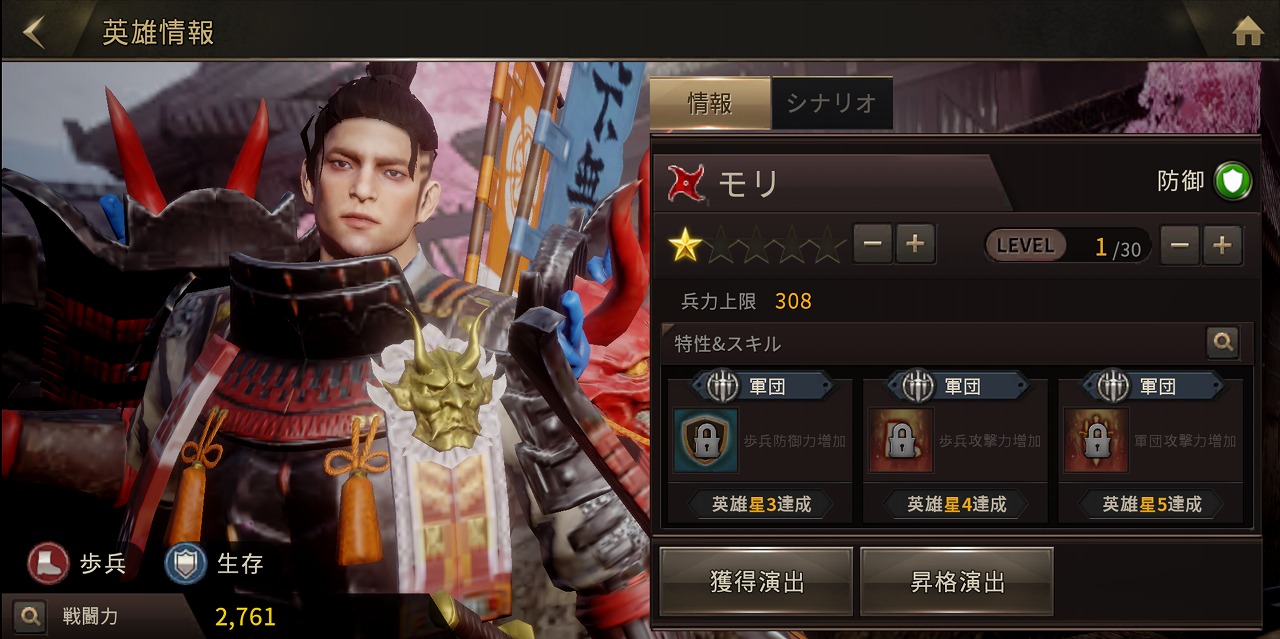Increase the LEVEL value with plus

click(1222, 245)
